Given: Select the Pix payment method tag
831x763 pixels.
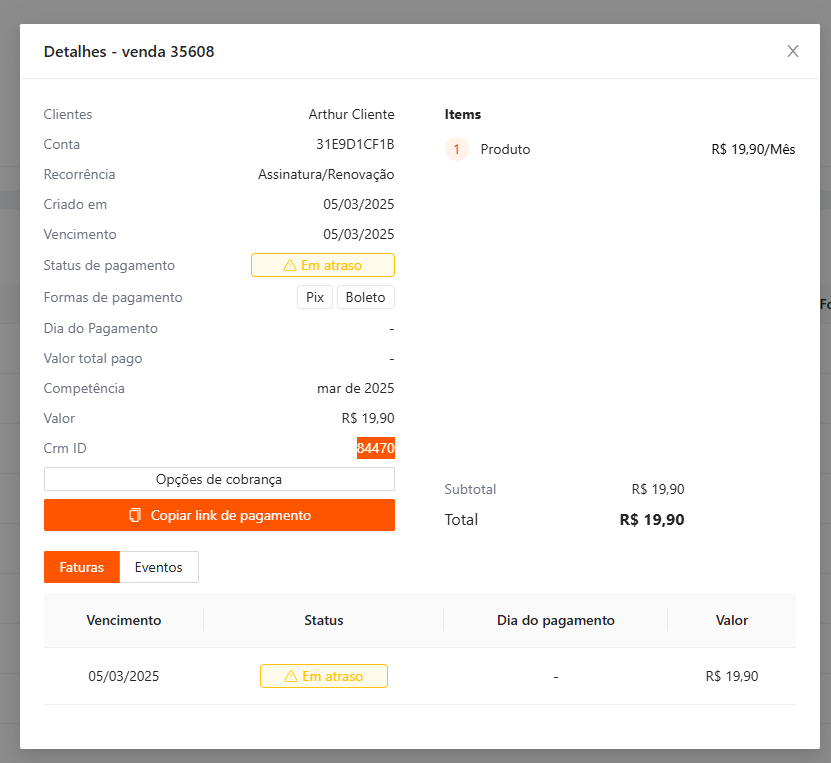Looking at the screenshot, I should pyautogui.click(x=315, y=297).
